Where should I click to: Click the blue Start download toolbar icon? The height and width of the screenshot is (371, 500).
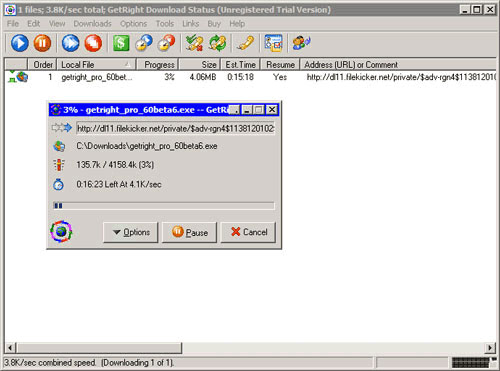tap(20, 43)
